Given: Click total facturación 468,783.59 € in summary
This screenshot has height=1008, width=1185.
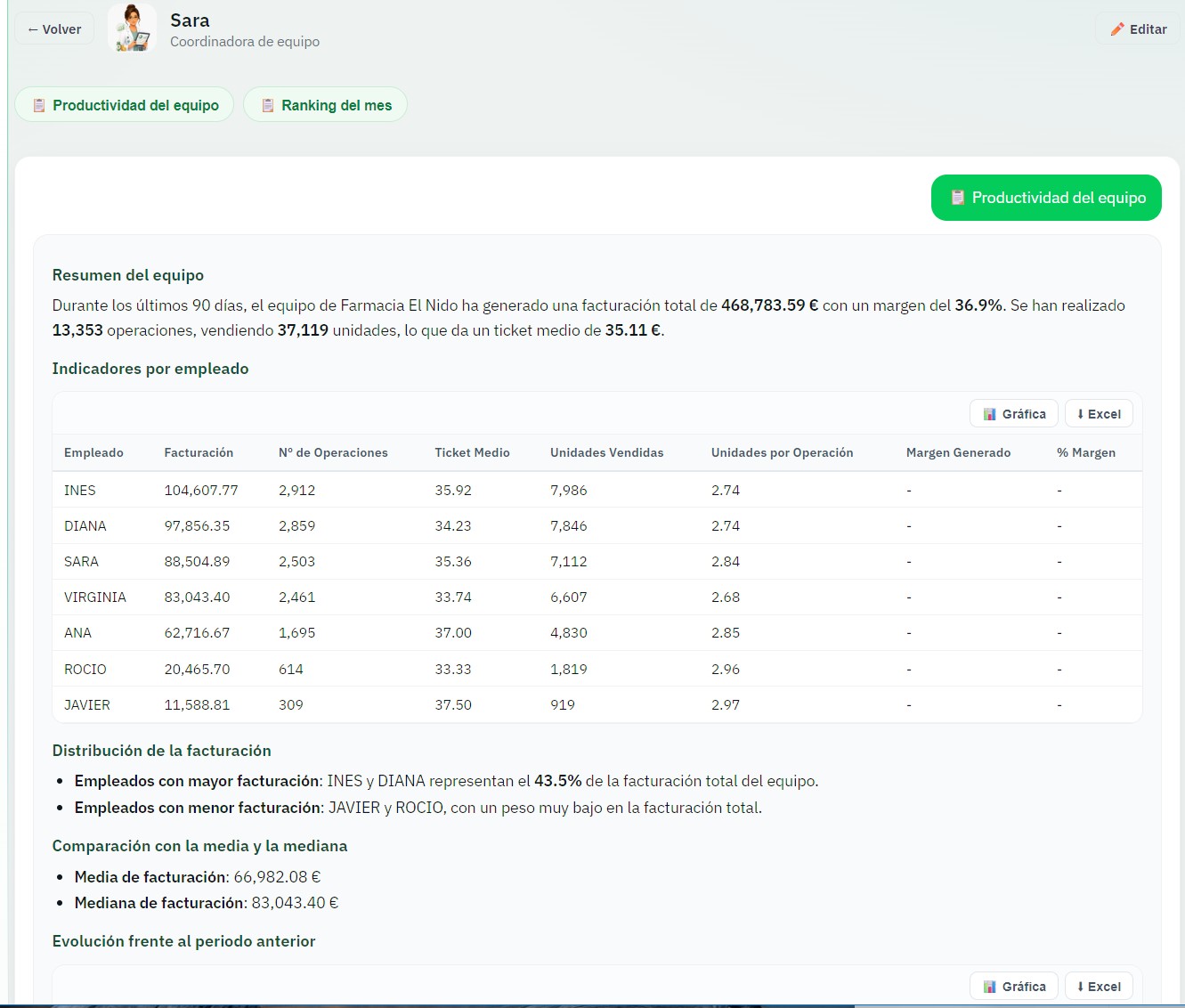Looking at the screenshot, I should (x=769, y=305).
